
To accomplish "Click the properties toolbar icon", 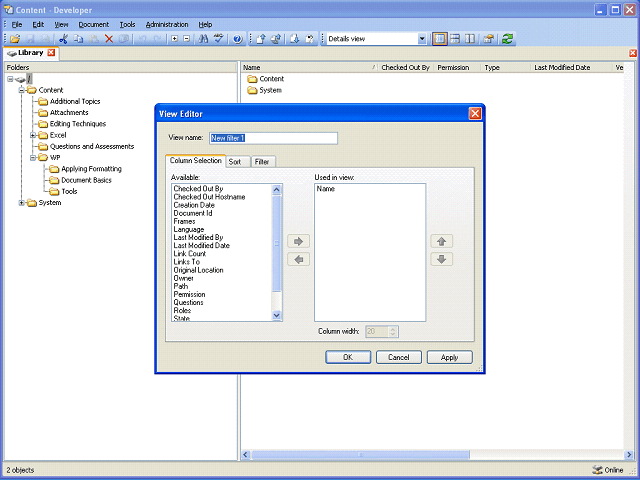I will [489, 39].
